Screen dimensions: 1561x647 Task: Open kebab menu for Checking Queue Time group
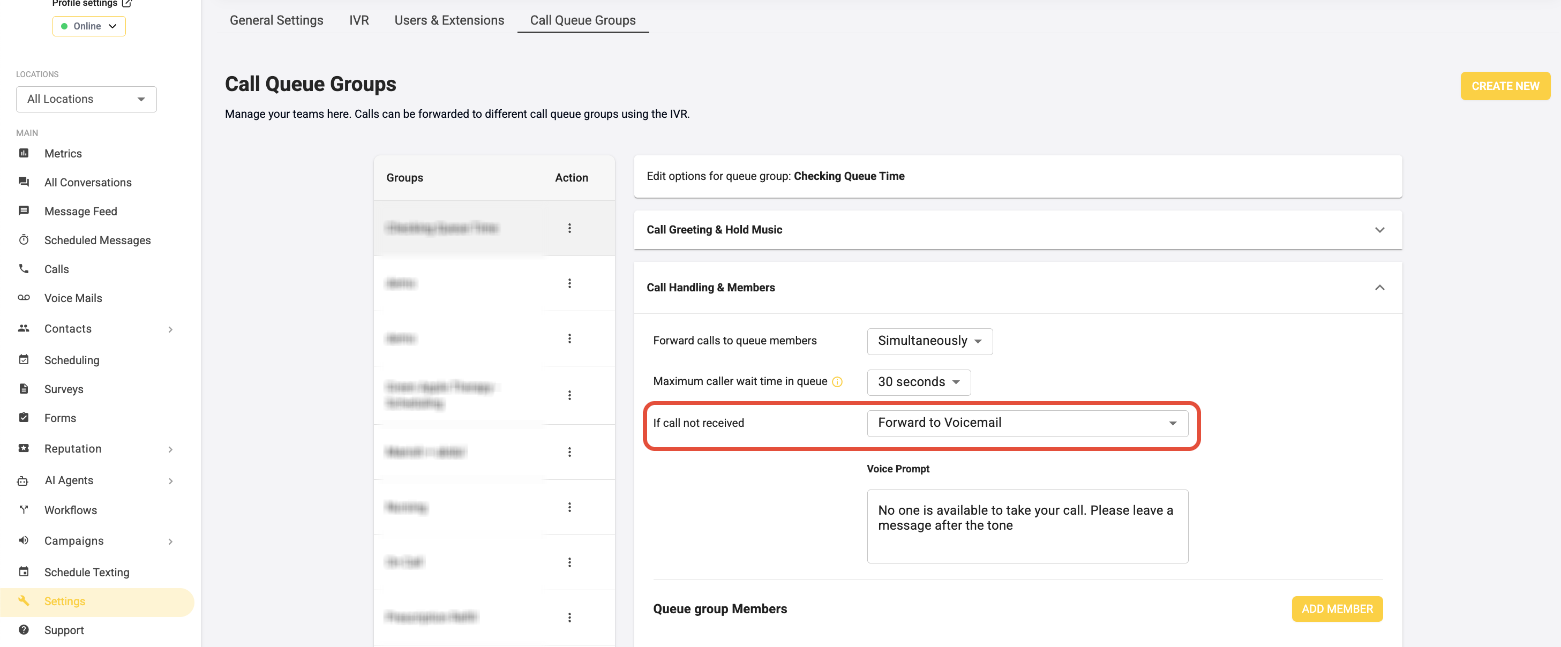(570, 228)
